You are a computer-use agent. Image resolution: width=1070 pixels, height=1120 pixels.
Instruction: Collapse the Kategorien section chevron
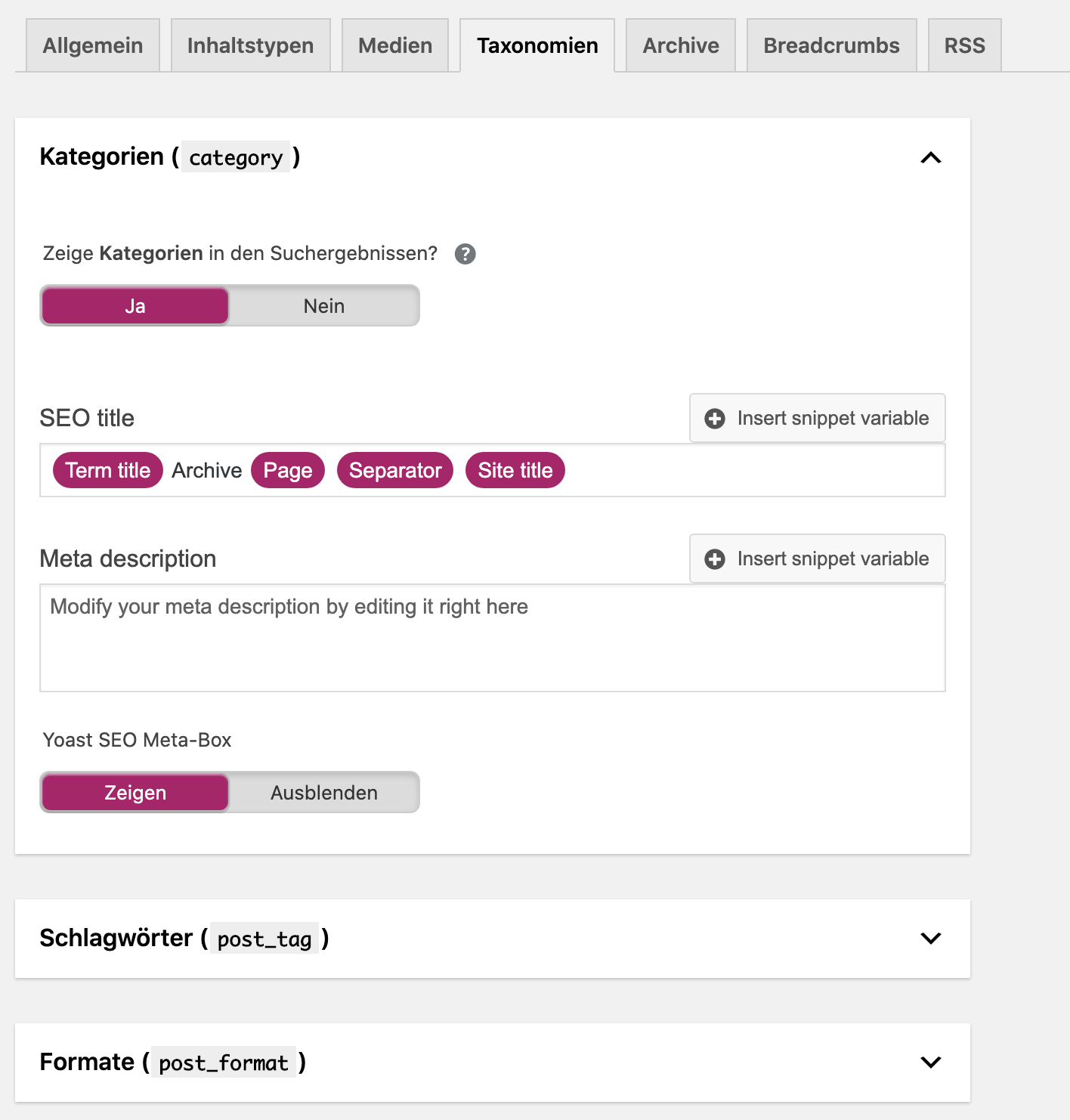click(931, 158)
